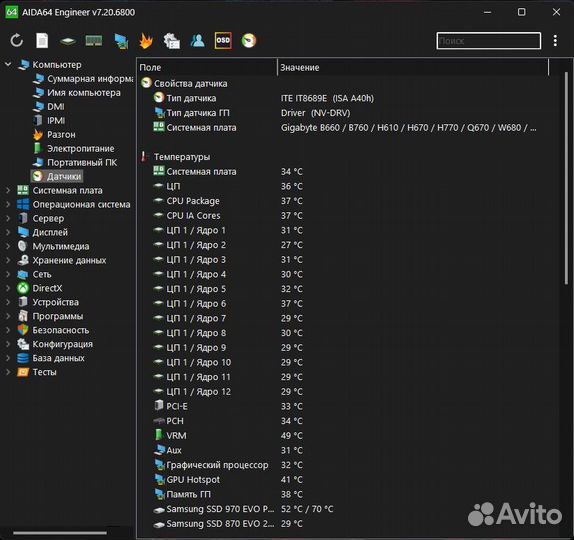574x540 pixels.
Task: Expand the Операционная система node
Action: (8, 204)
